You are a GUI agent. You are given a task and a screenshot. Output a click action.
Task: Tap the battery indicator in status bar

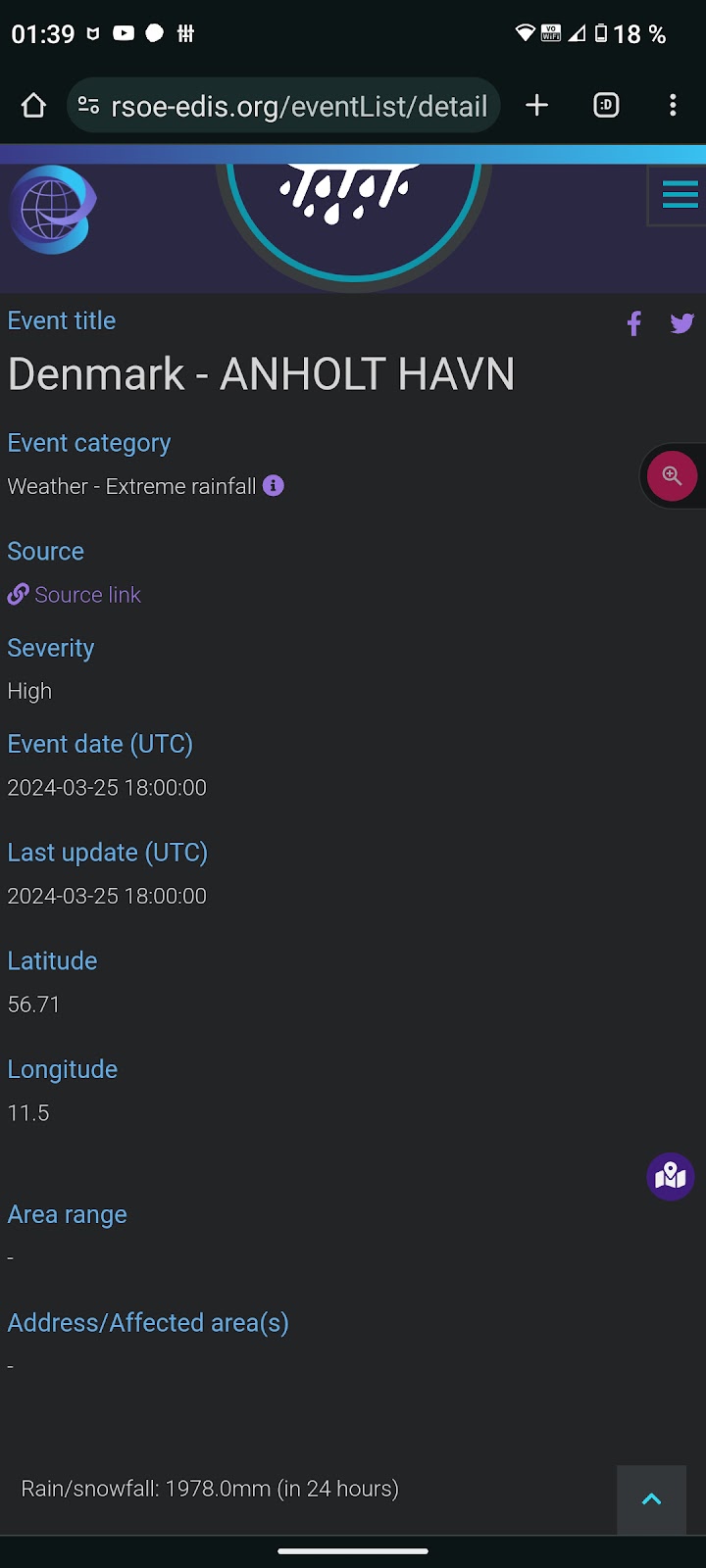[x=601, y=34]
